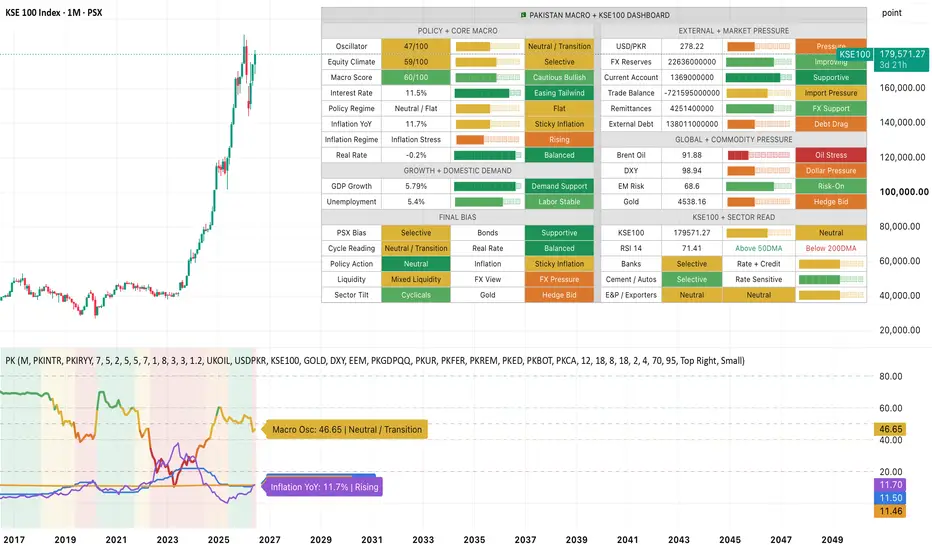Viewport: 932px width, 550px height.
Task: Select the Macro Score 60/100 cell
Action: click(416, 77)
